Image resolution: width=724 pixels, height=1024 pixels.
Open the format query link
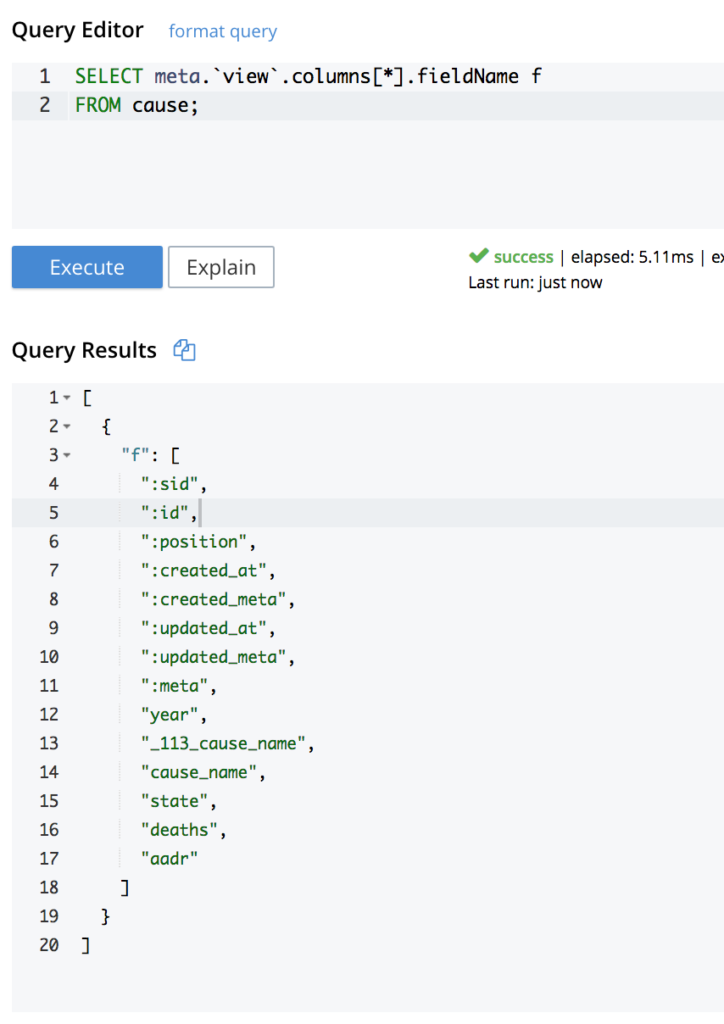222,31
